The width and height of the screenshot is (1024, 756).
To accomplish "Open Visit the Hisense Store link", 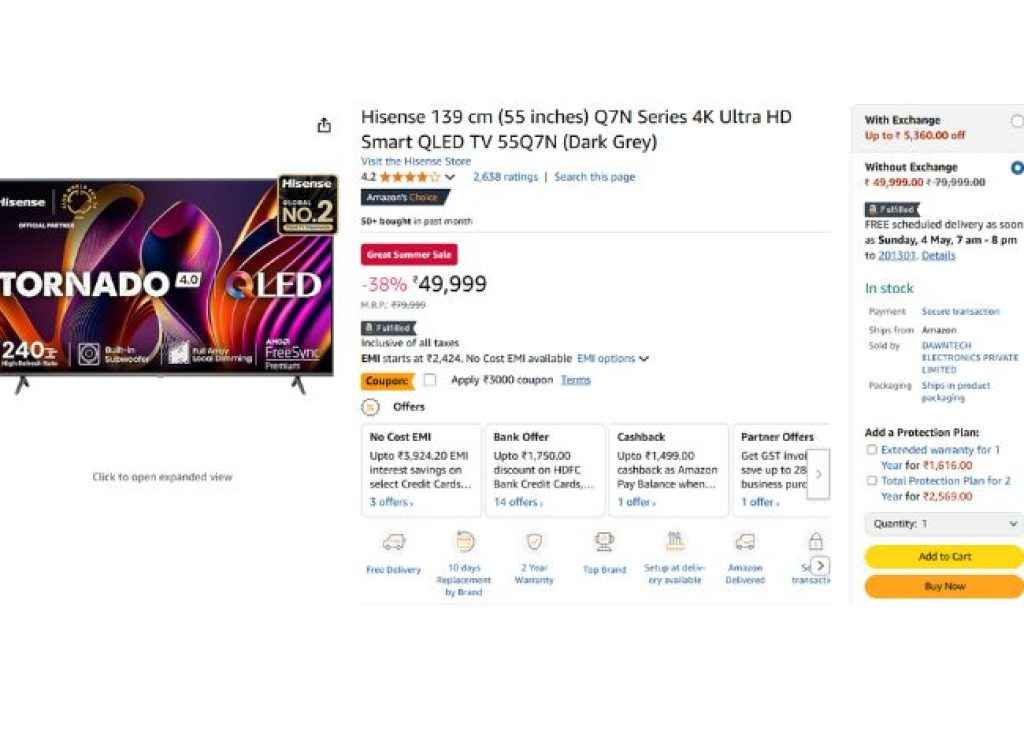I will pos(416,162).
